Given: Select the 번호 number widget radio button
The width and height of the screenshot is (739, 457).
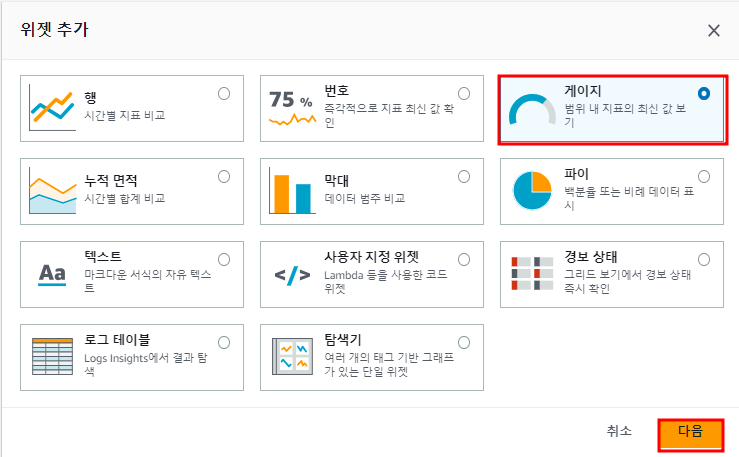Looking at the screenshot, I should tap(464, 94).
